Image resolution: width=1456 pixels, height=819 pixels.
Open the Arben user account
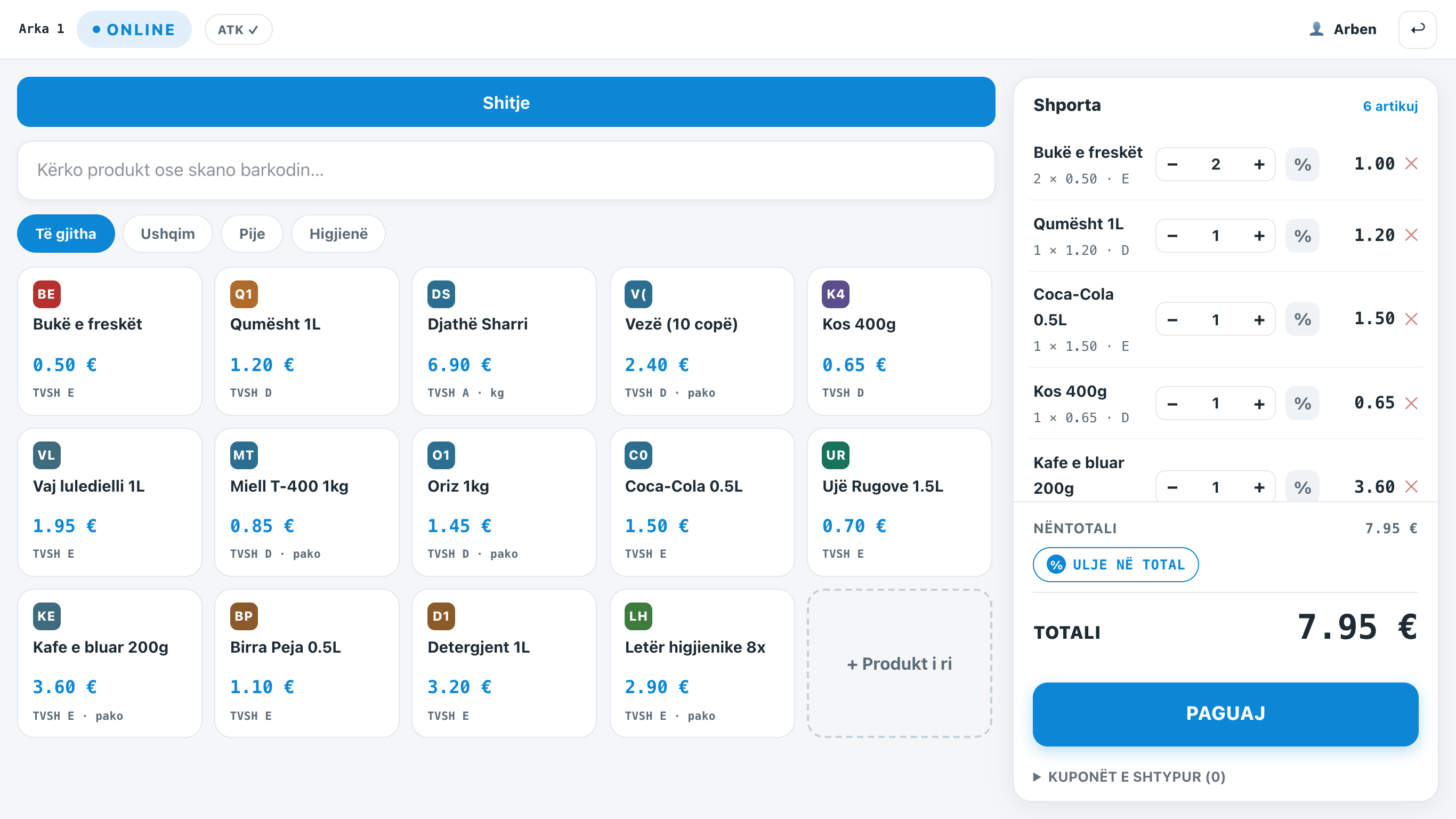pos(1343,29)
